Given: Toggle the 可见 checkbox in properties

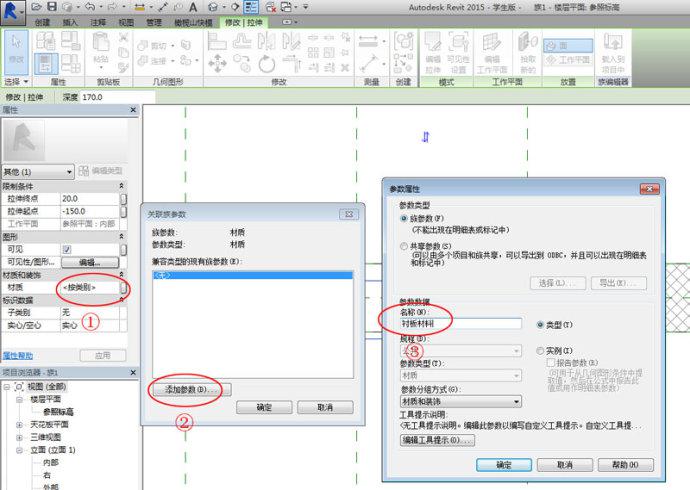Looking at the screenshot, I should 66,249.
